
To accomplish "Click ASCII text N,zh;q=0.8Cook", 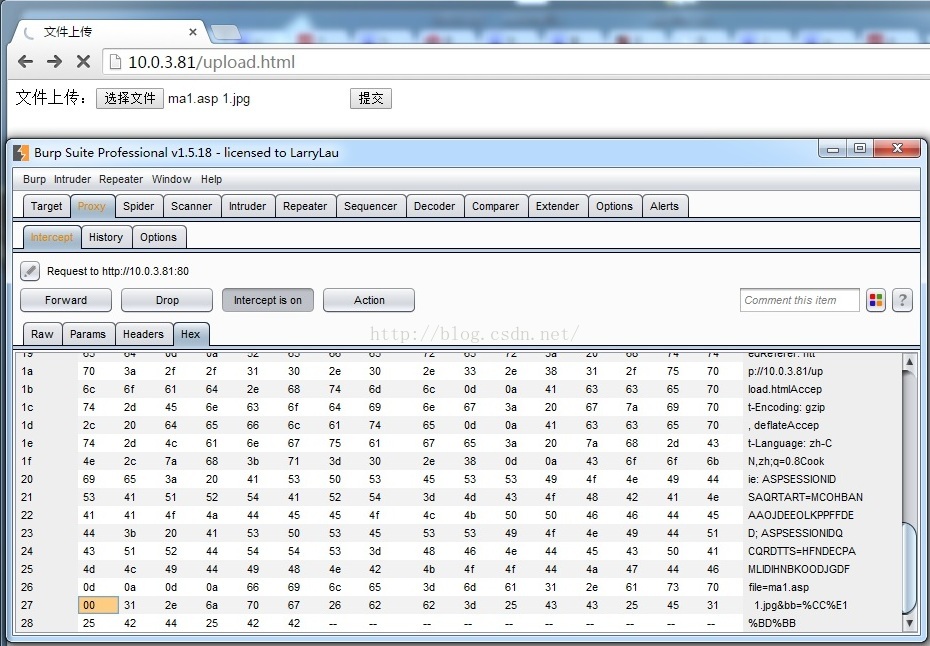I will tap(786, 462).
